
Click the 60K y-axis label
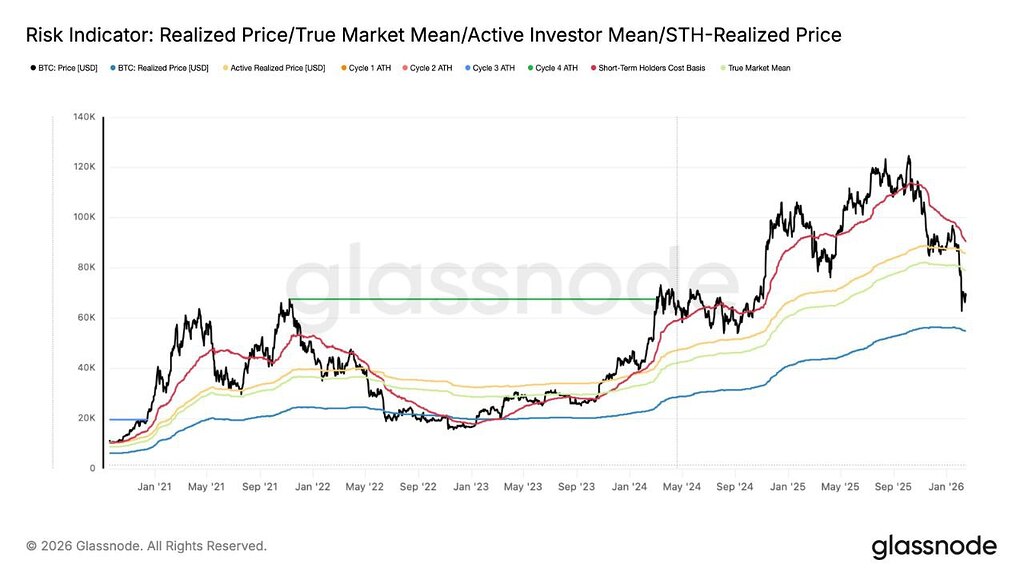pyautogui.click(x=84, y=318)
